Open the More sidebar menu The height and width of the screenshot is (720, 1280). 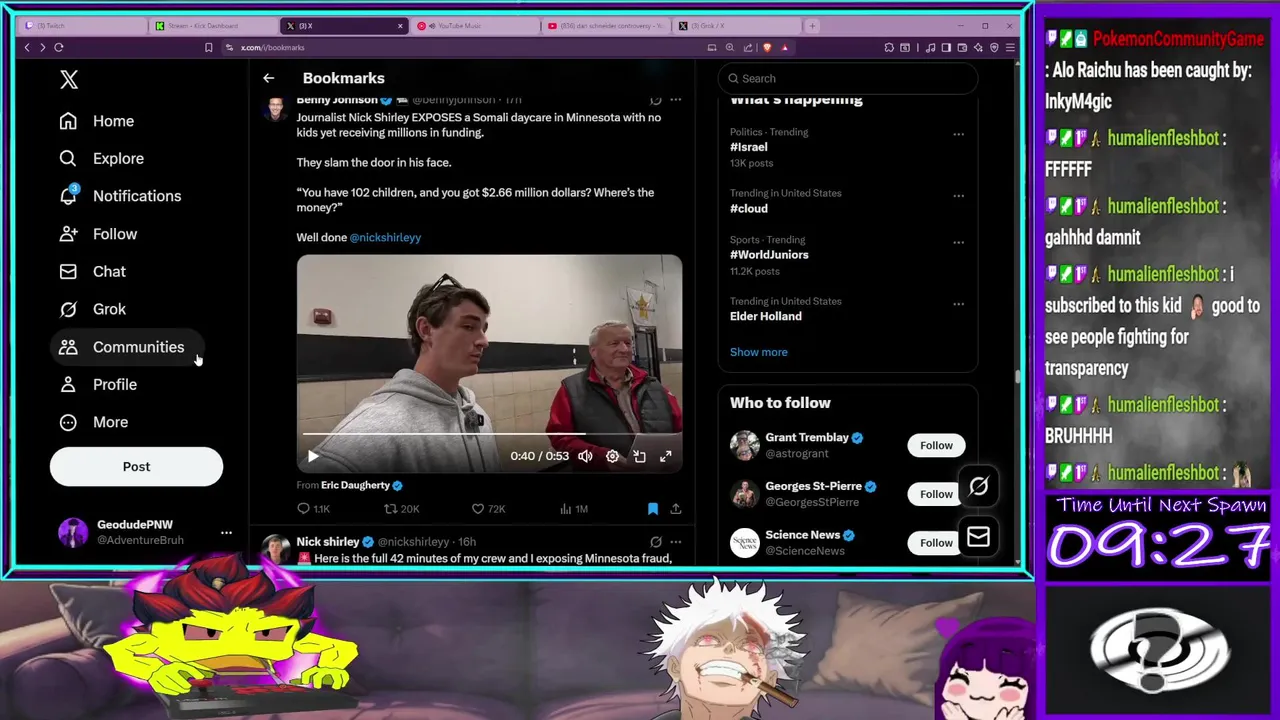tap(94, 422)
